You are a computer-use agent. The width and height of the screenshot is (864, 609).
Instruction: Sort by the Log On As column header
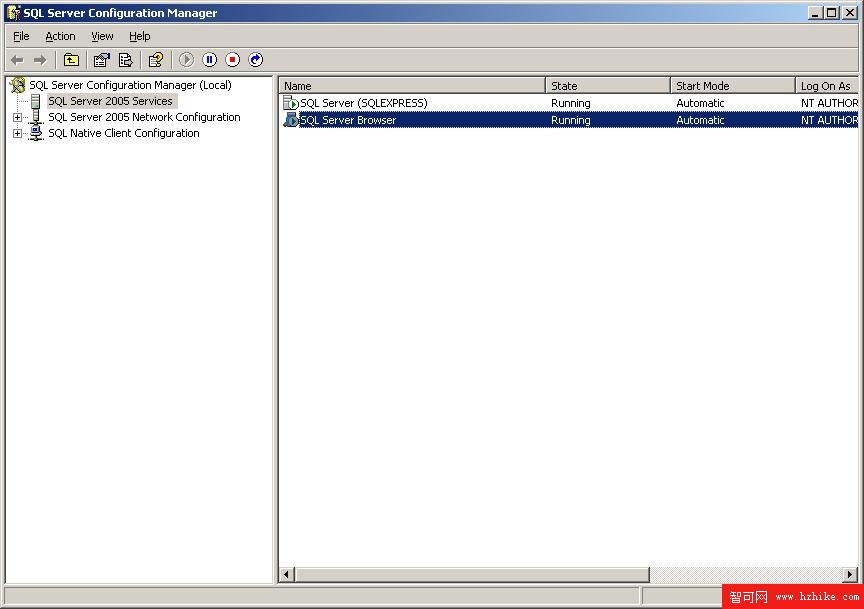[x=827, y=86]
